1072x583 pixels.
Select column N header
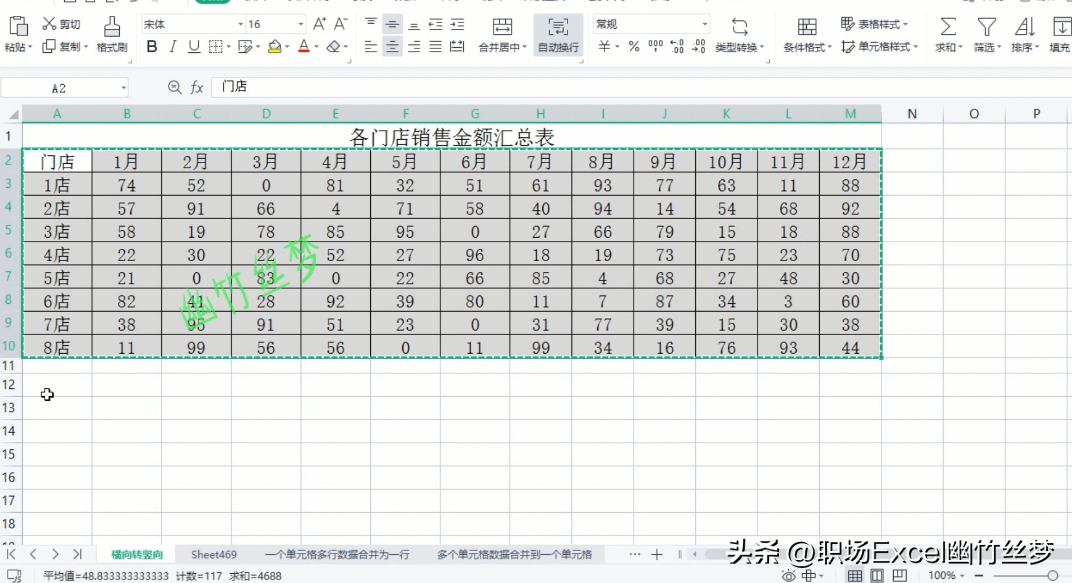pyautogui.click(x=912, y=113)
